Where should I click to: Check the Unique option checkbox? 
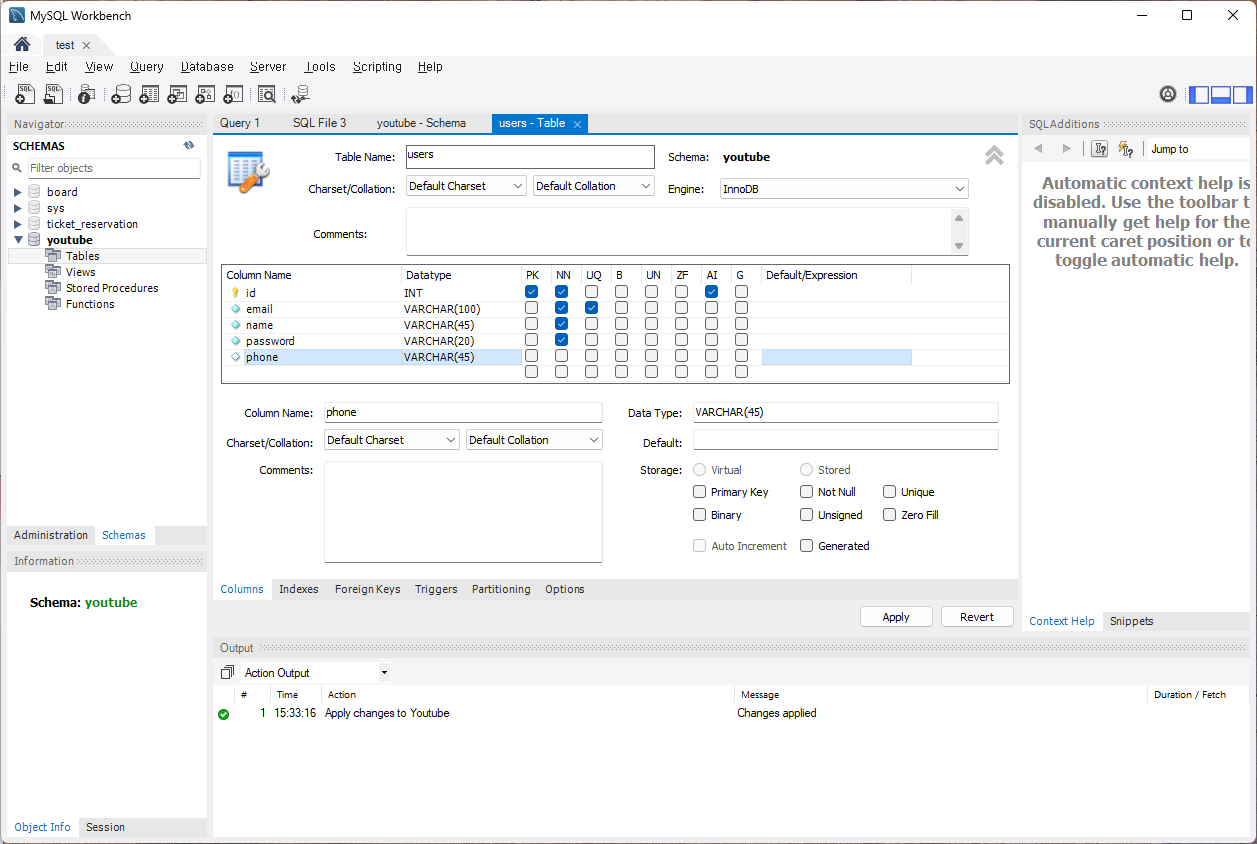pos(890,492)
